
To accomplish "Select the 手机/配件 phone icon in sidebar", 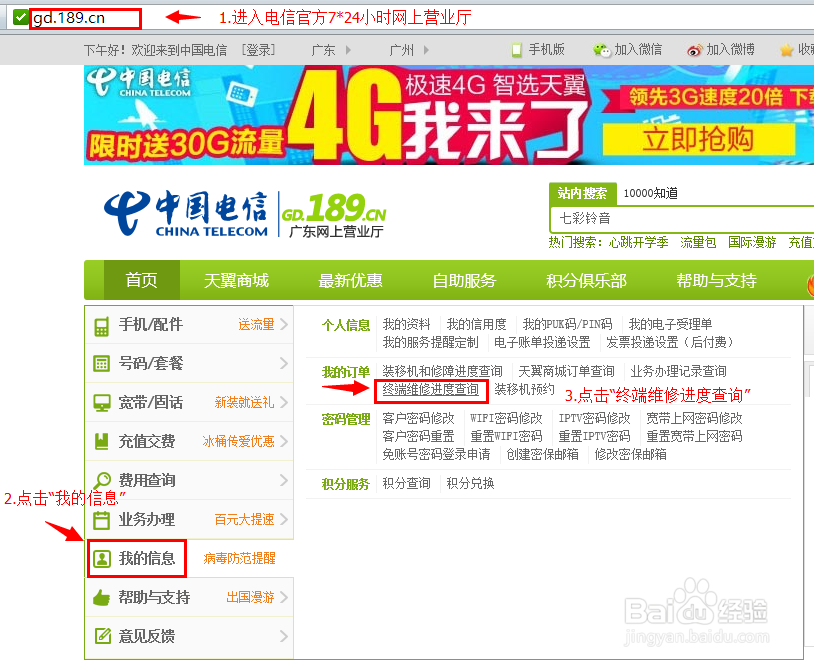I will tap(102, 324).
